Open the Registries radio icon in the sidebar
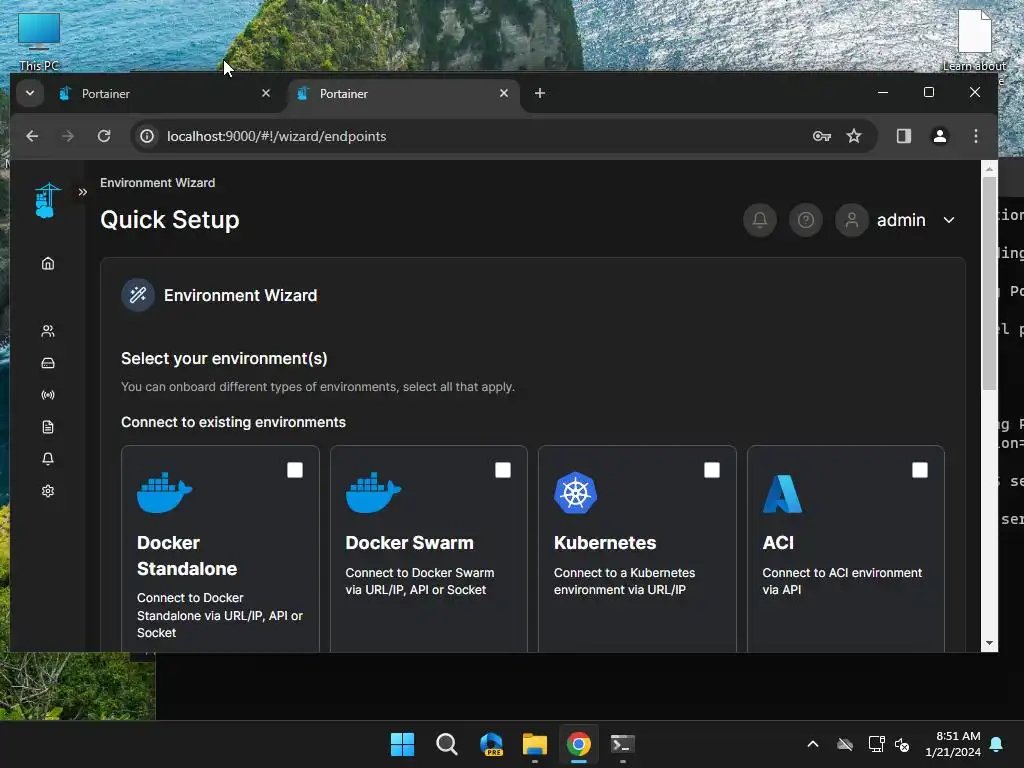Image resolution: width=1024 pixels, height=768 pixels. click(48, 395)
